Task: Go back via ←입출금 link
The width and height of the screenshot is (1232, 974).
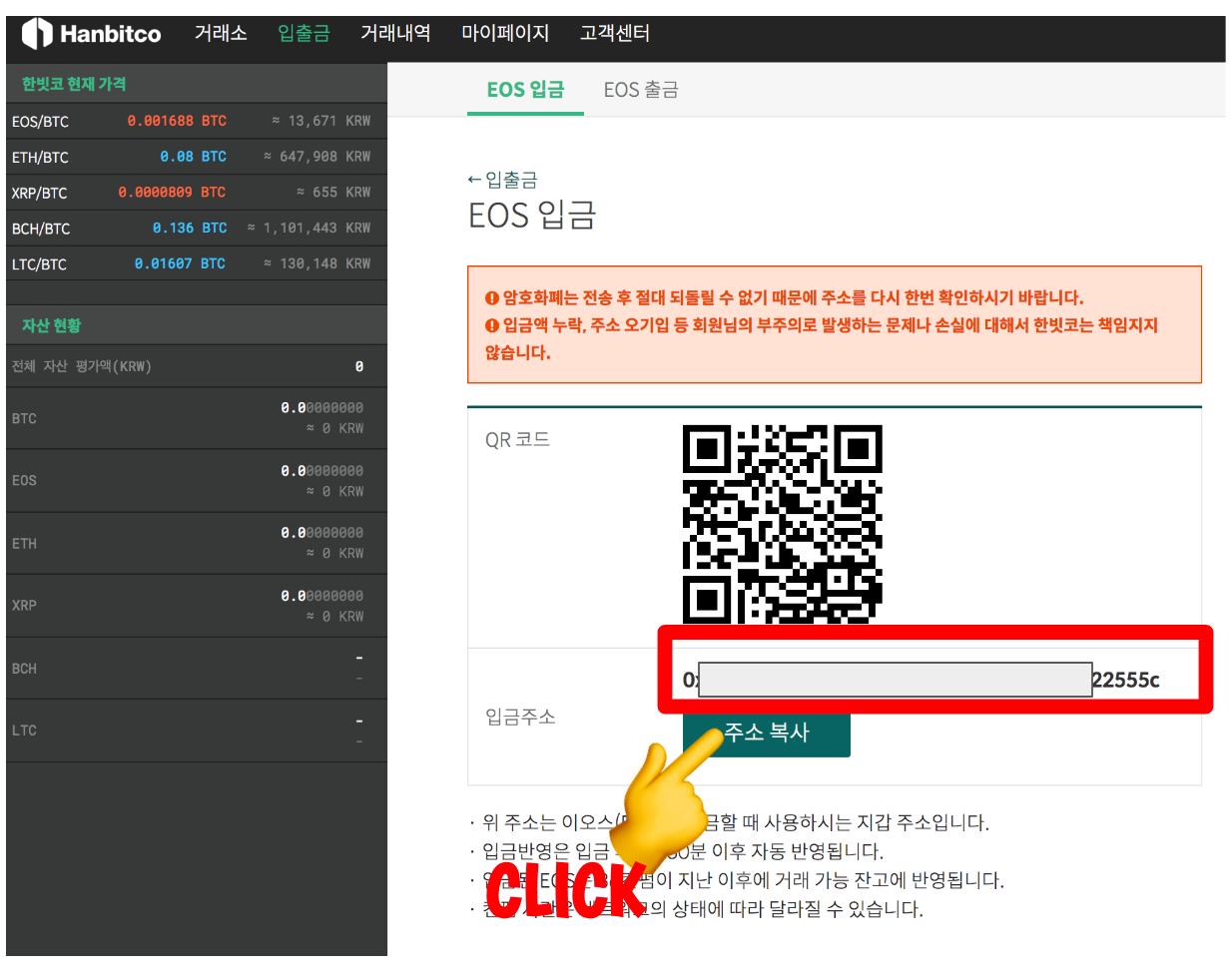Action: click(x=502, y=180)
